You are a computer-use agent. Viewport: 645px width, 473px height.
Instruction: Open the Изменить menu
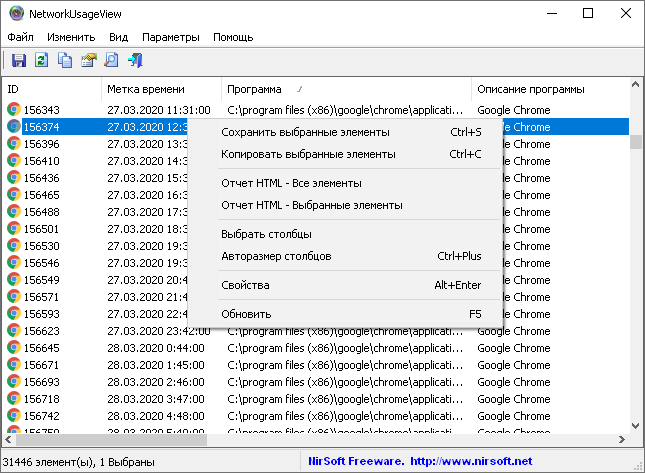point(71,37)
